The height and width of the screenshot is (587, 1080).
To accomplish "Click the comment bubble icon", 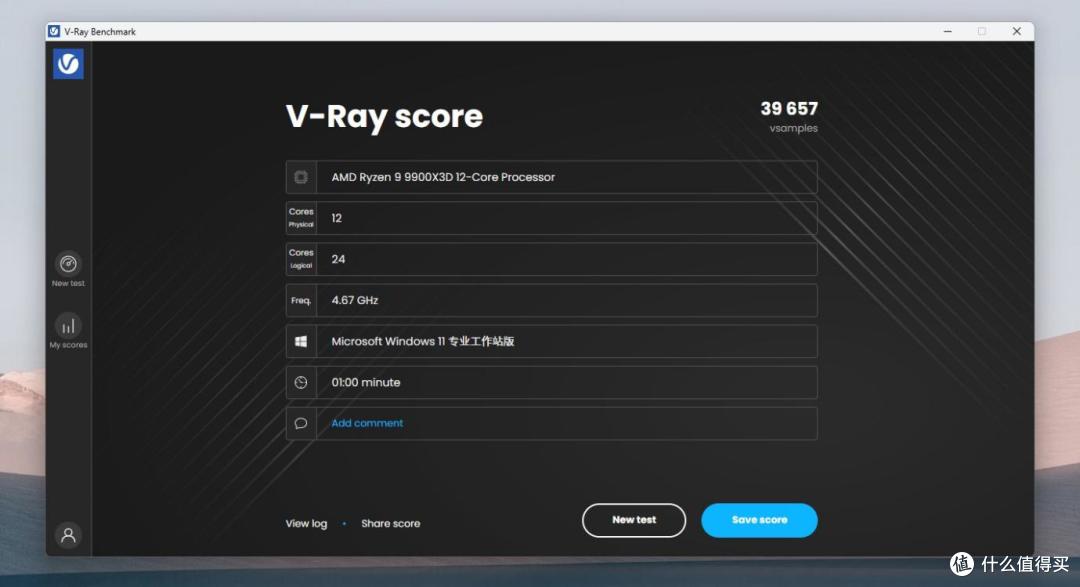I will pos(301,423).
